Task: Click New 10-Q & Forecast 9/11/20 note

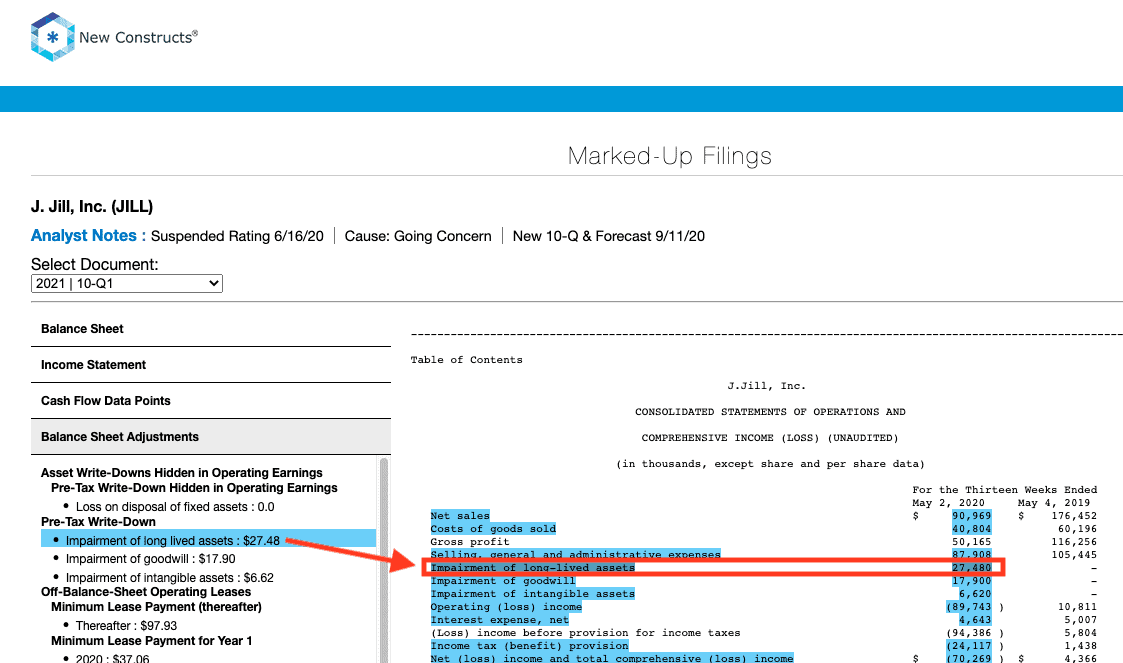Action: click(x=609, y=236)
